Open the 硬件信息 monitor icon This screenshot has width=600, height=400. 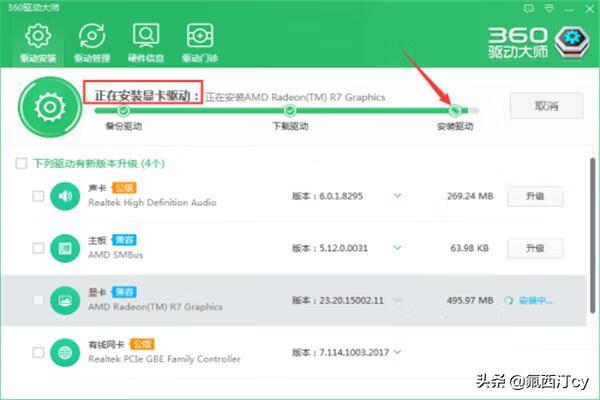[x=147, y=37]
